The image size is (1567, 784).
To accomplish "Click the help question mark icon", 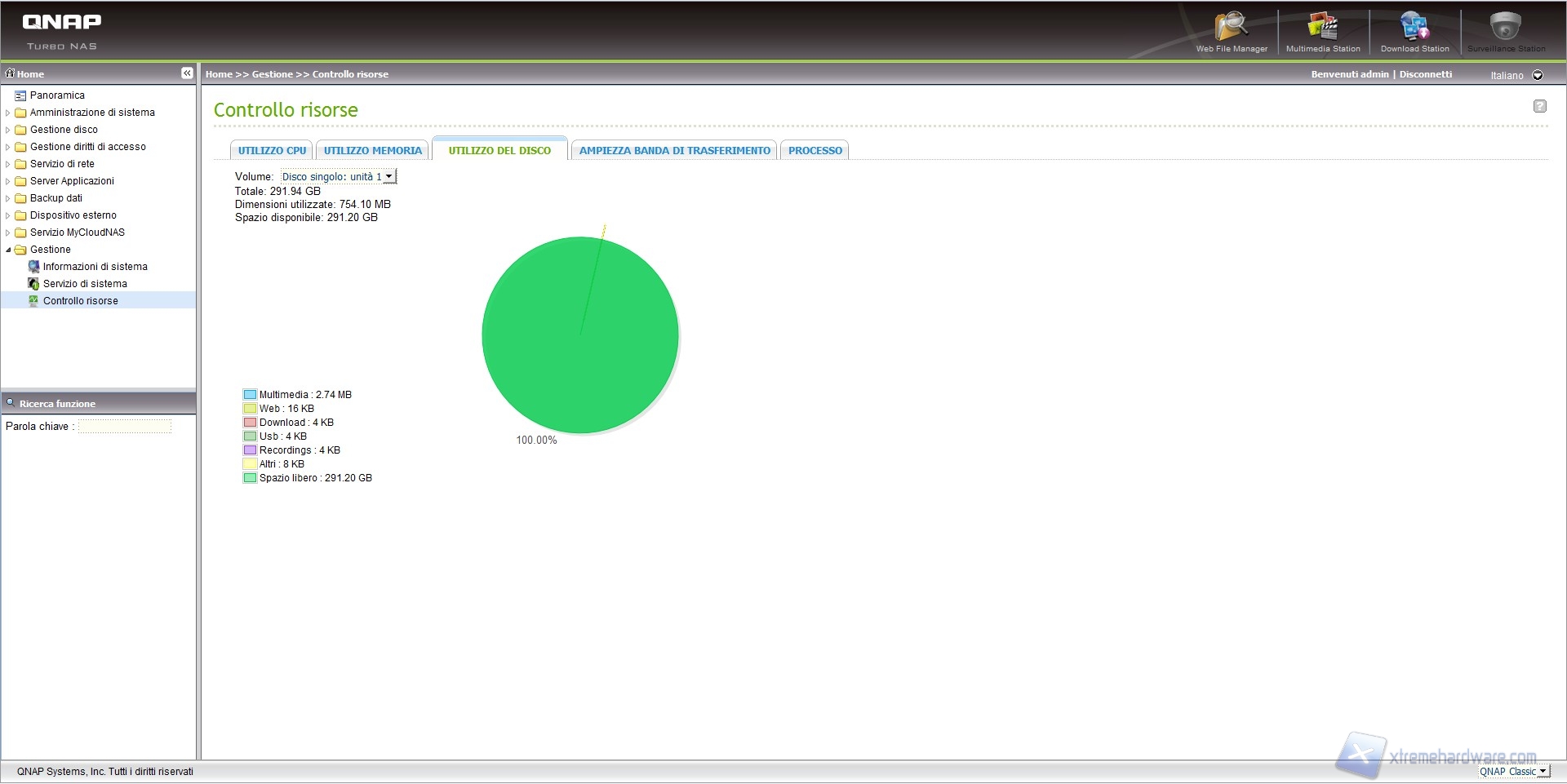I will [1539, 106].
